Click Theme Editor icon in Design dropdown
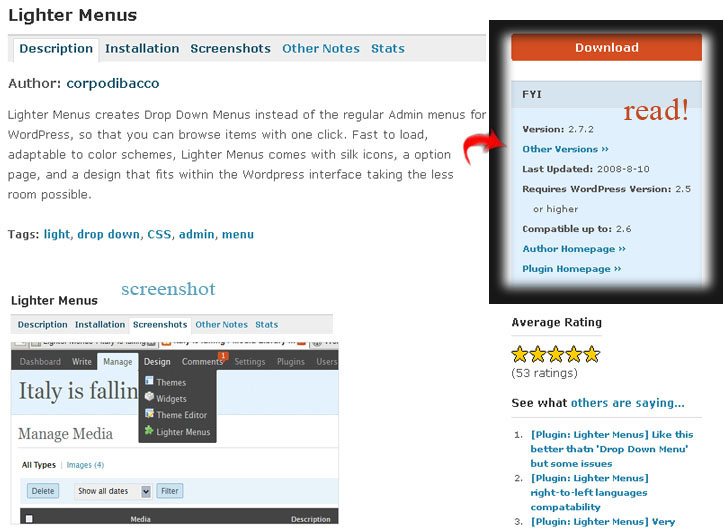The image size is (724, 528). point(149,413)
